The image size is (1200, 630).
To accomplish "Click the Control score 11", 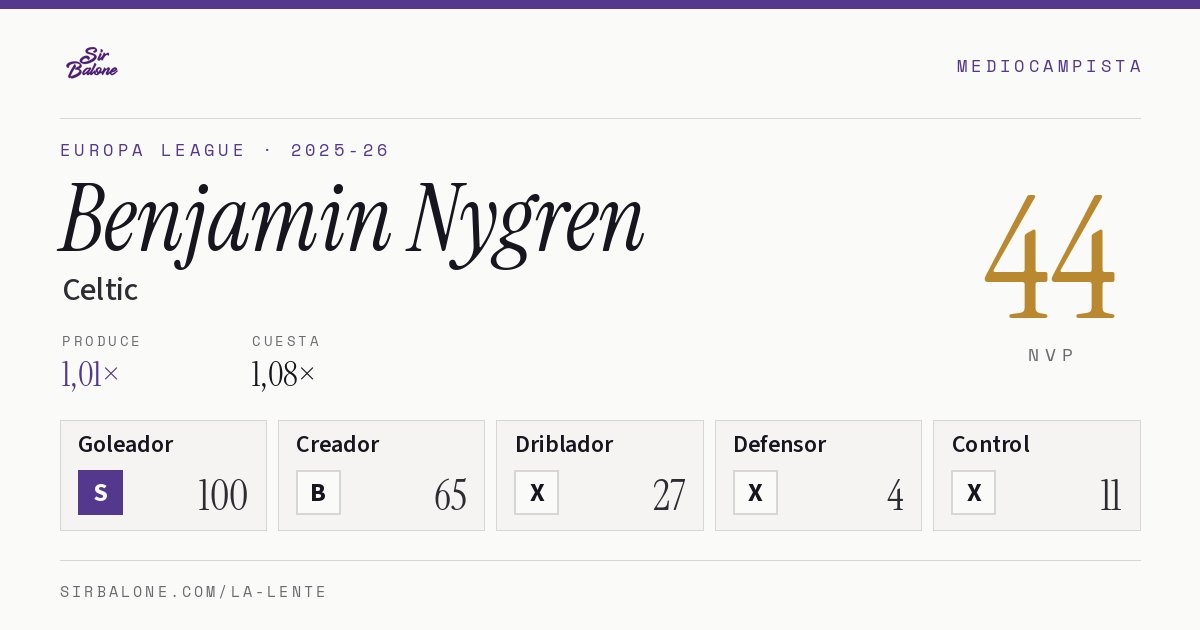I will tap(1111, 495).
